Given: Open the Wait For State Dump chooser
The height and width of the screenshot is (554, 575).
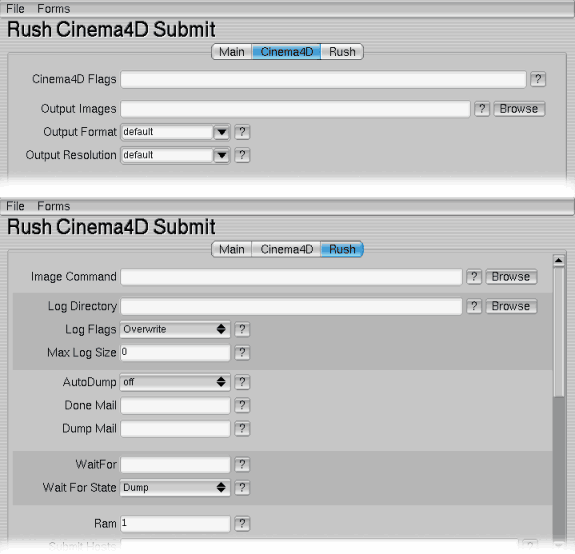Looking at the screenshot, I should coord(175,488).
